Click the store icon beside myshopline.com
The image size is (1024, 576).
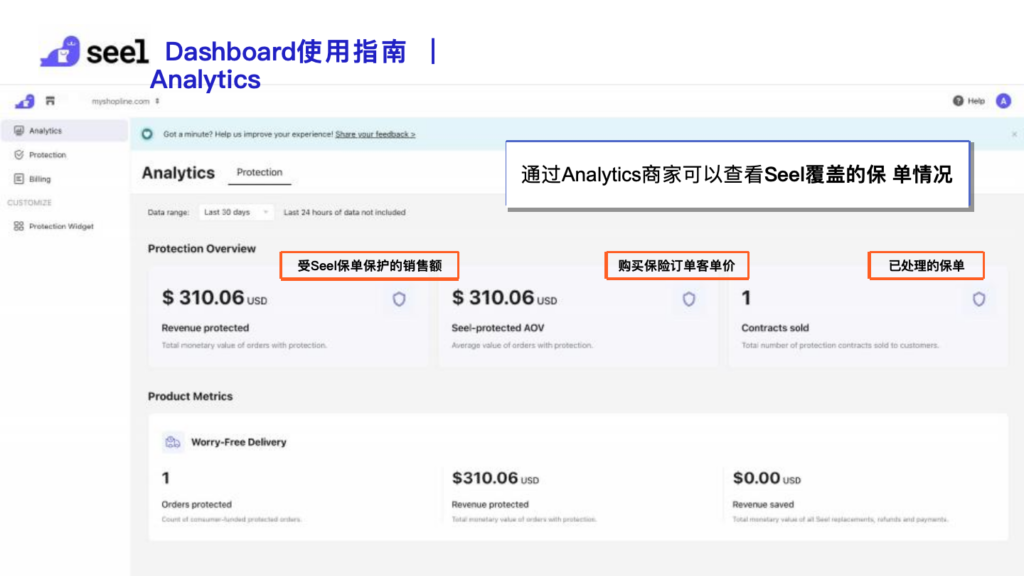coord(50,101)
